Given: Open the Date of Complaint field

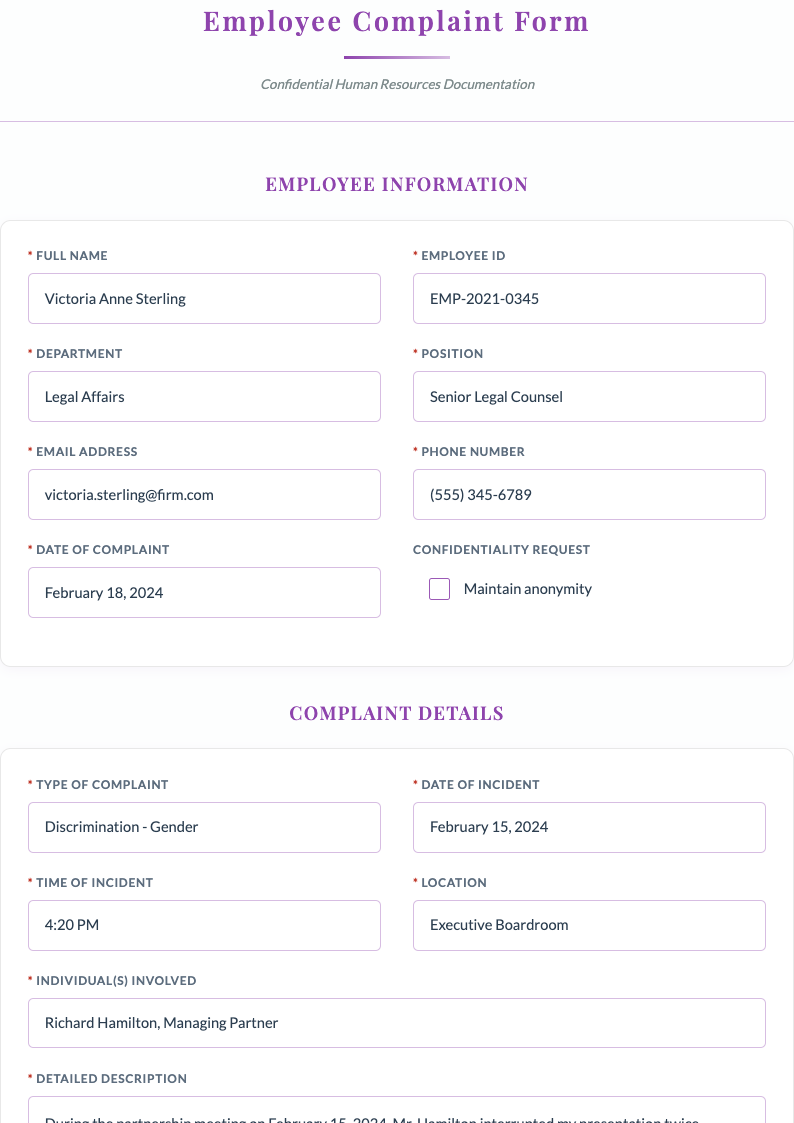Looking at the screenshot, I should coord(204,592).
